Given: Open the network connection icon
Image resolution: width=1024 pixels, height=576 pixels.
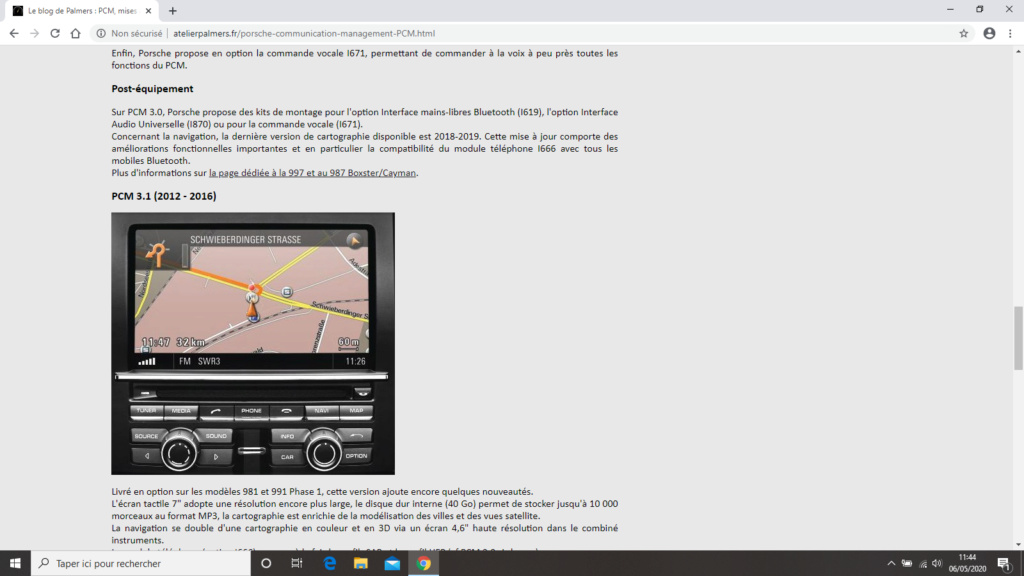Looking at the screenshot, I should coord(923,563).
